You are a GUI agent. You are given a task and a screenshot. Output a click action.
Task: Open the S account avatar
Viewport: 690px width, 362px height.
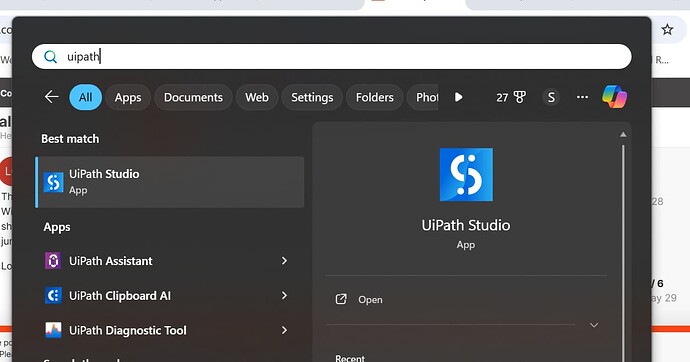(551, 97)
